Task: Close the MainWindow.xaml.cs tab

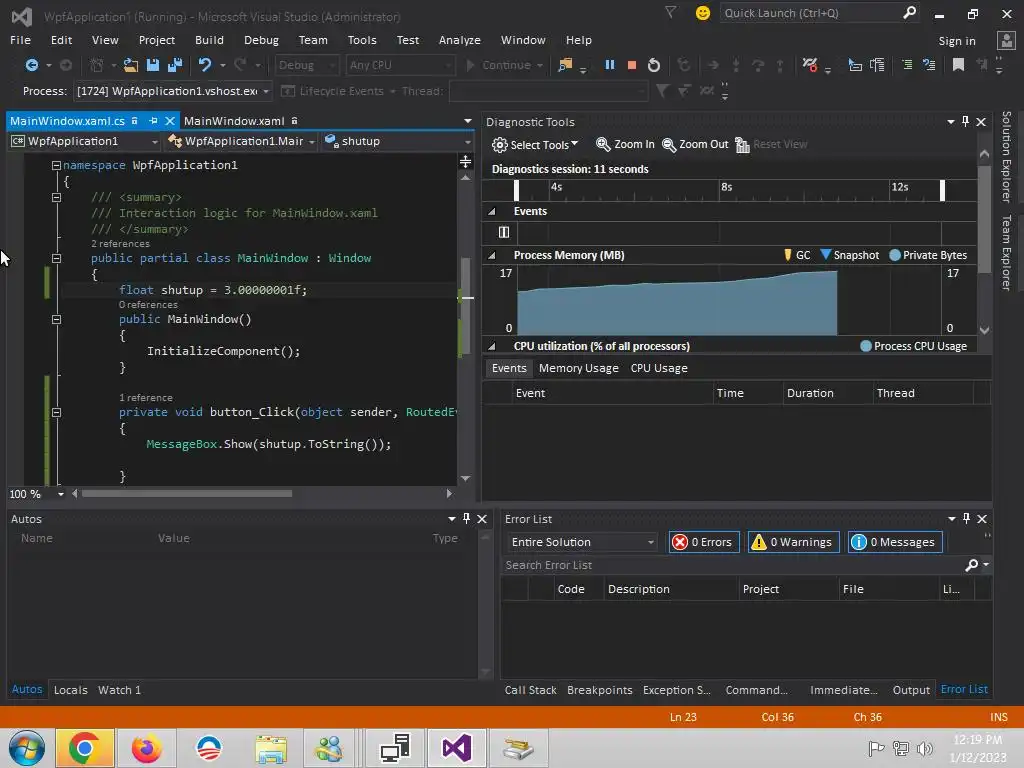Action: (170, 121)
